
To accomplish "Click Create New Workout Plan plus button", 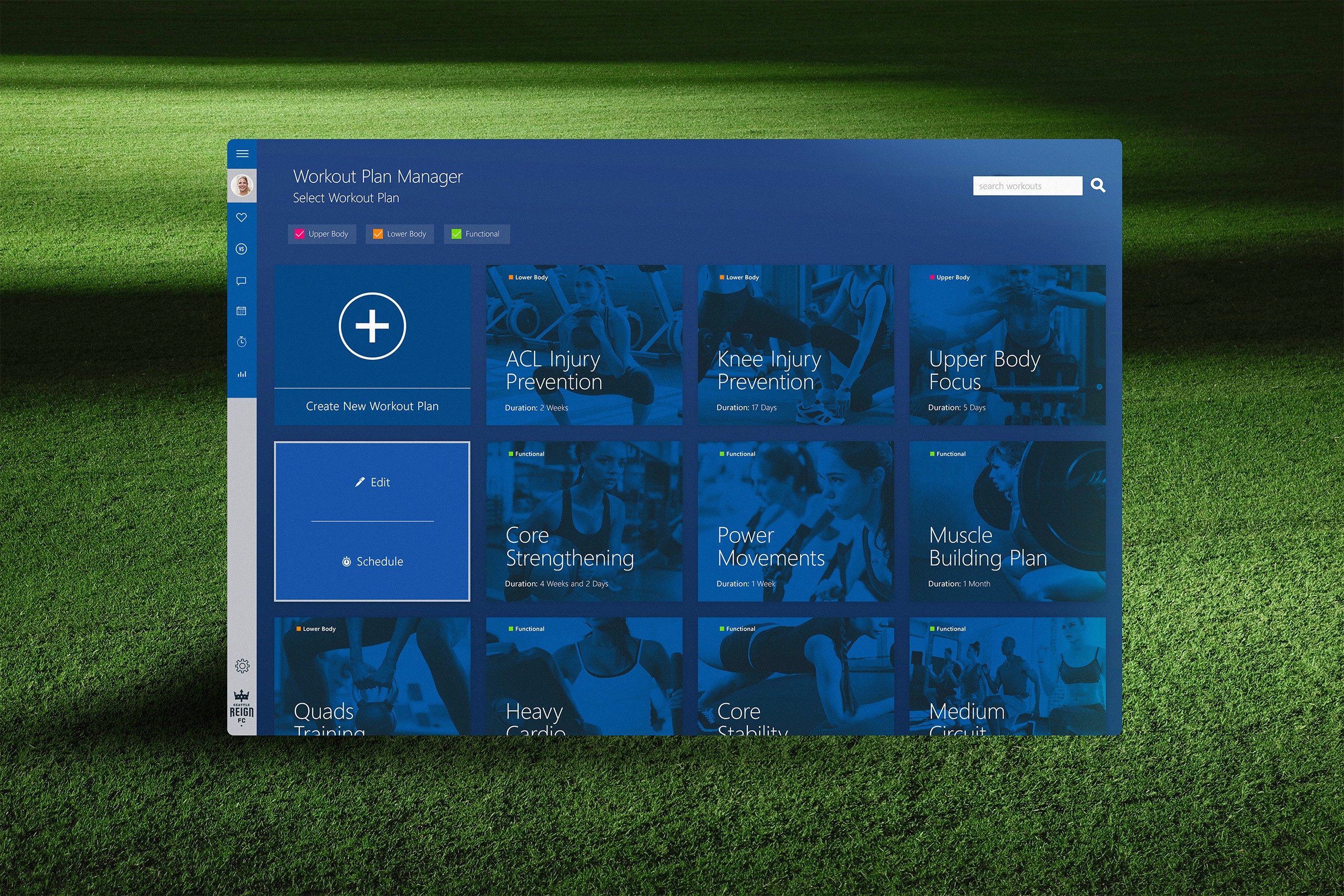I will coord(372,326).
